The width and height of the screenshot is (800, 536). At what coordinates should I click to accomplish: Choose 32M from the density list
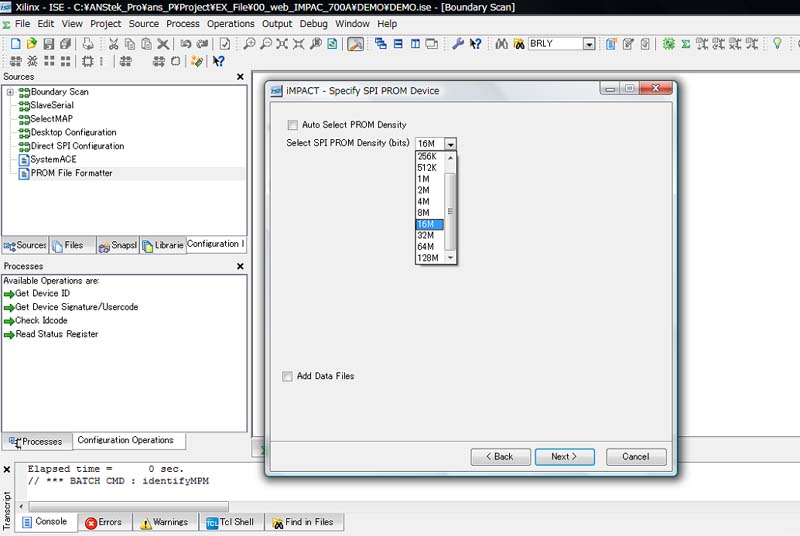coord(430,236)
